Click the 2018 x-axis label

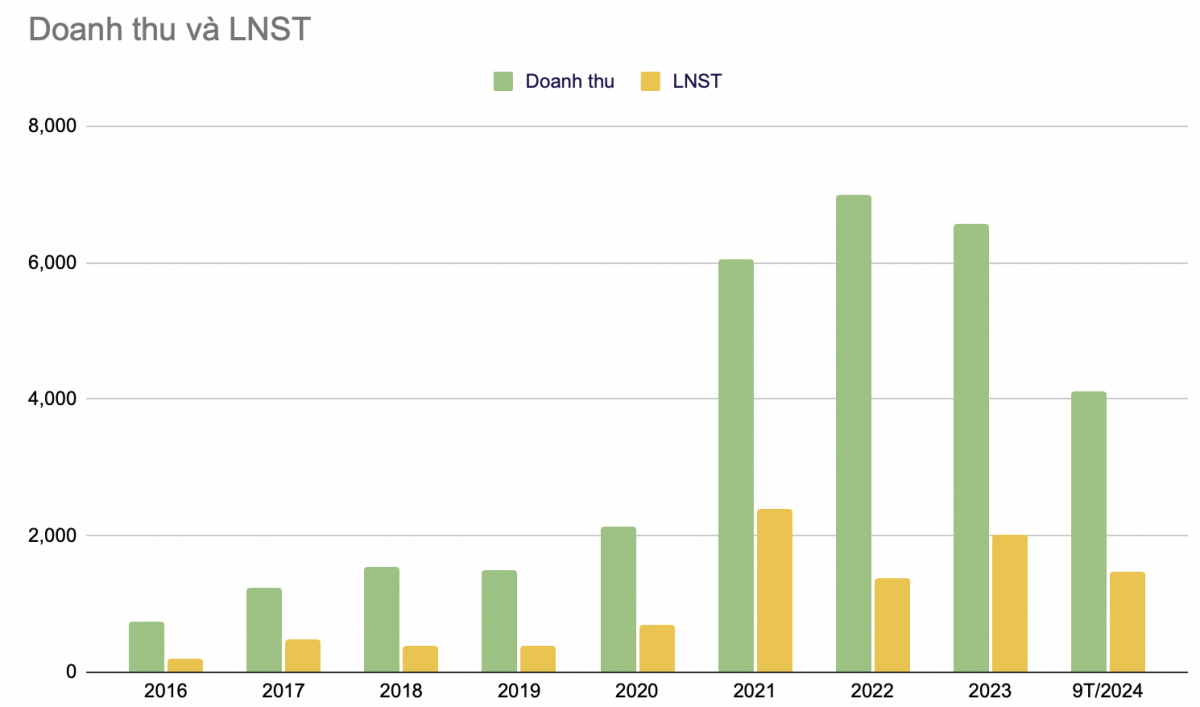point(401,691)
